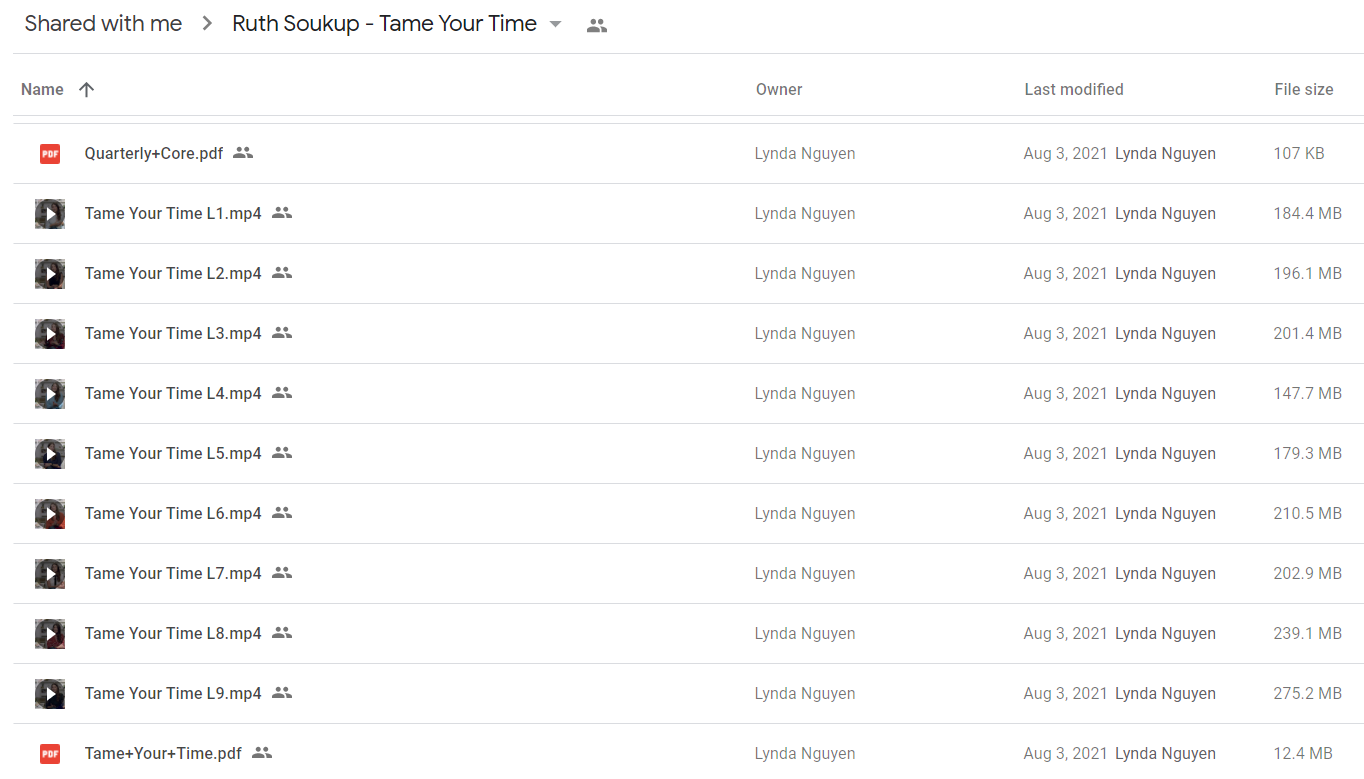
Task: Select Tame Your Time L6.mp4 file name
Action: [x=173, y=514]
